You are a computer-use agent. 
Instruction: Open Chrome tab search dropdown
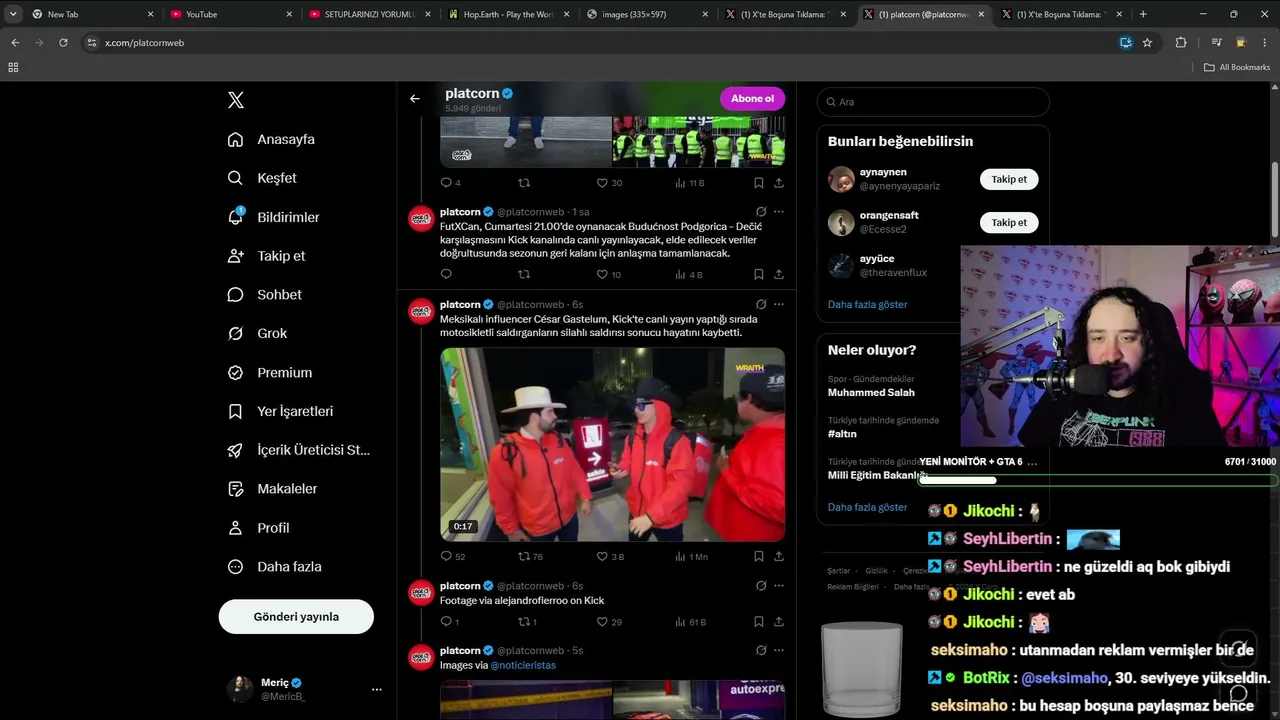[x=13, y=14]
